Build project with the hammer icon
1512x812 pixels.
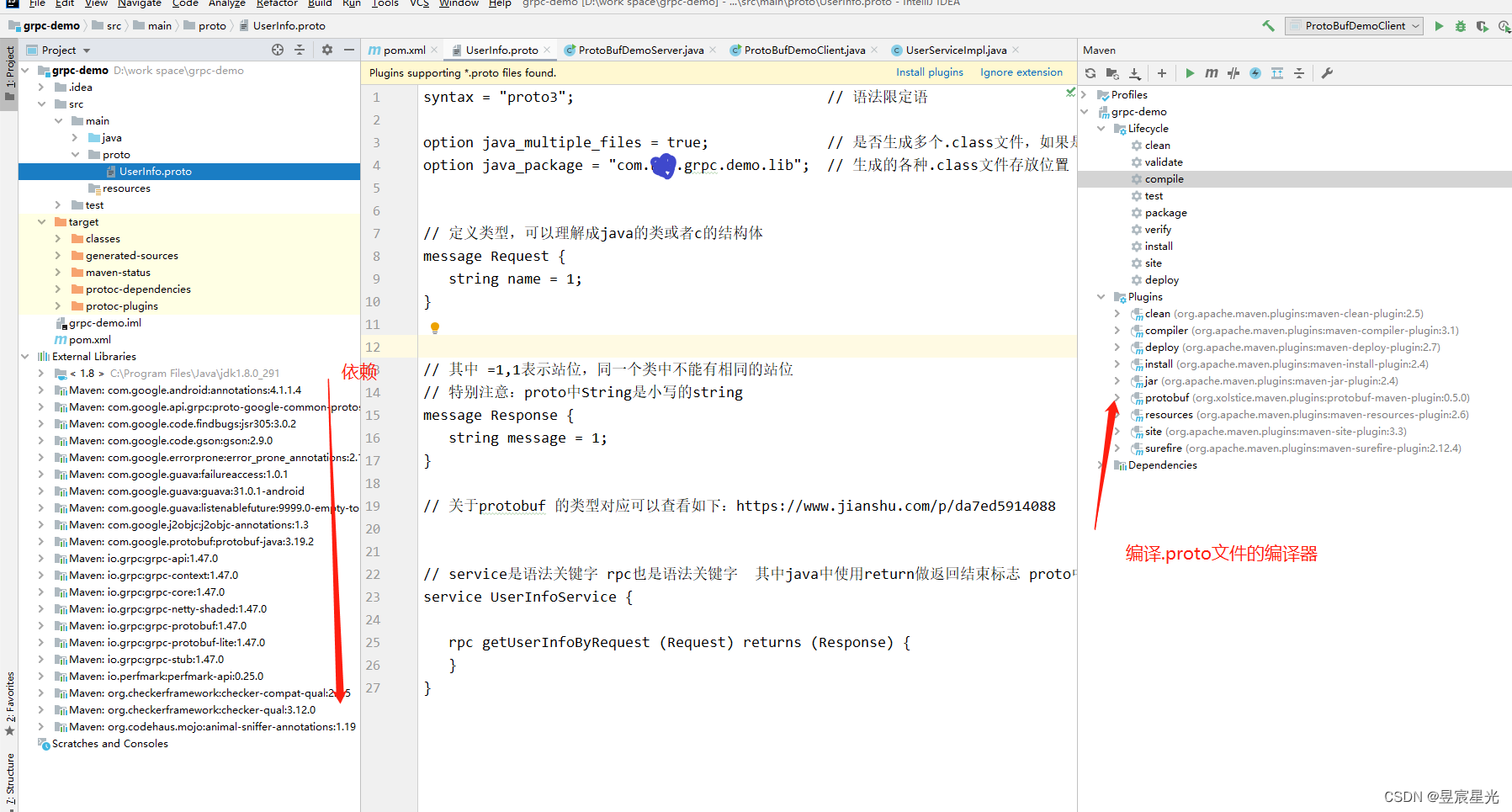[1269, 25]
